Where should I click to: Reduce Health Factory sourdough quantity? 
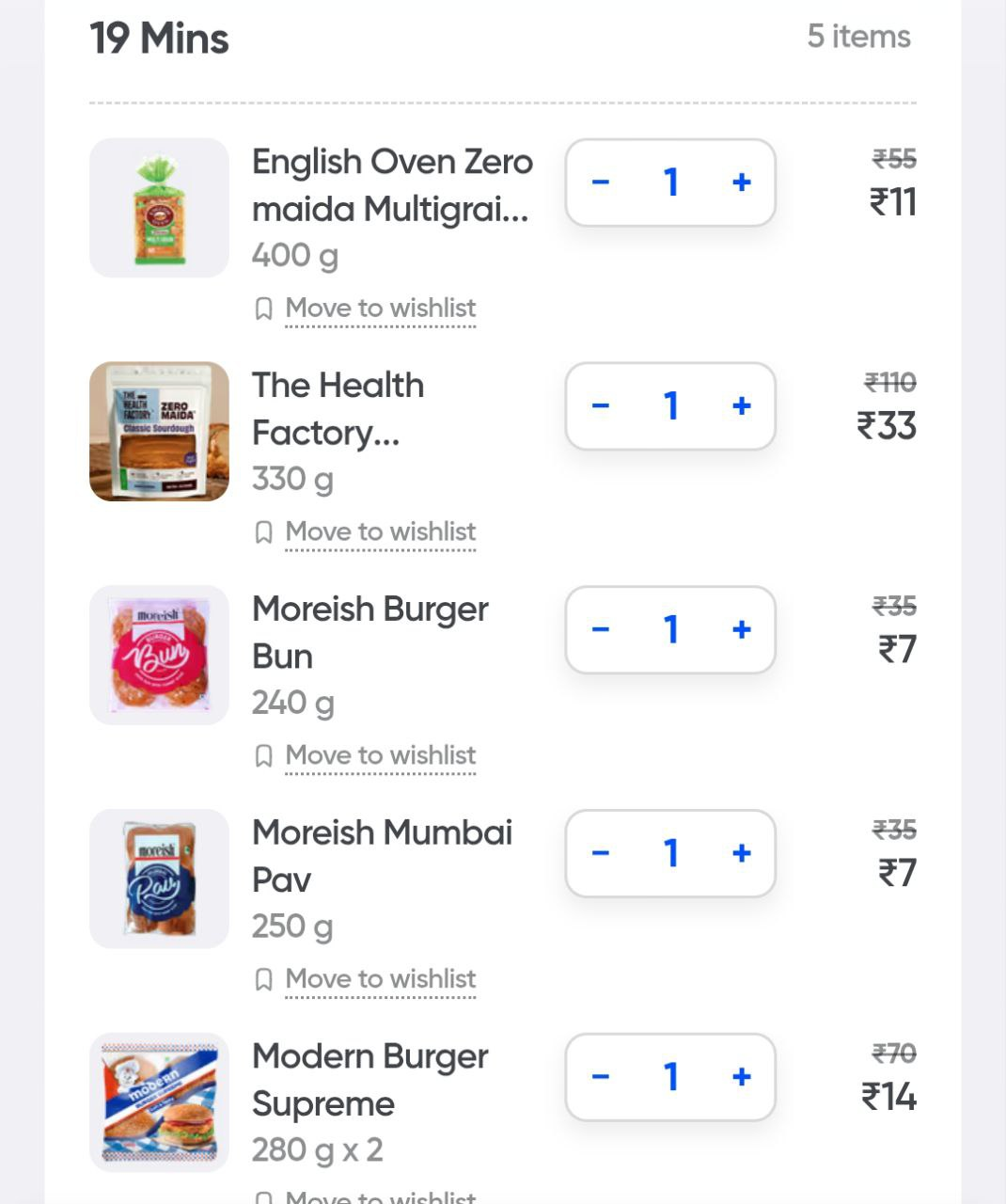[601, 406]
